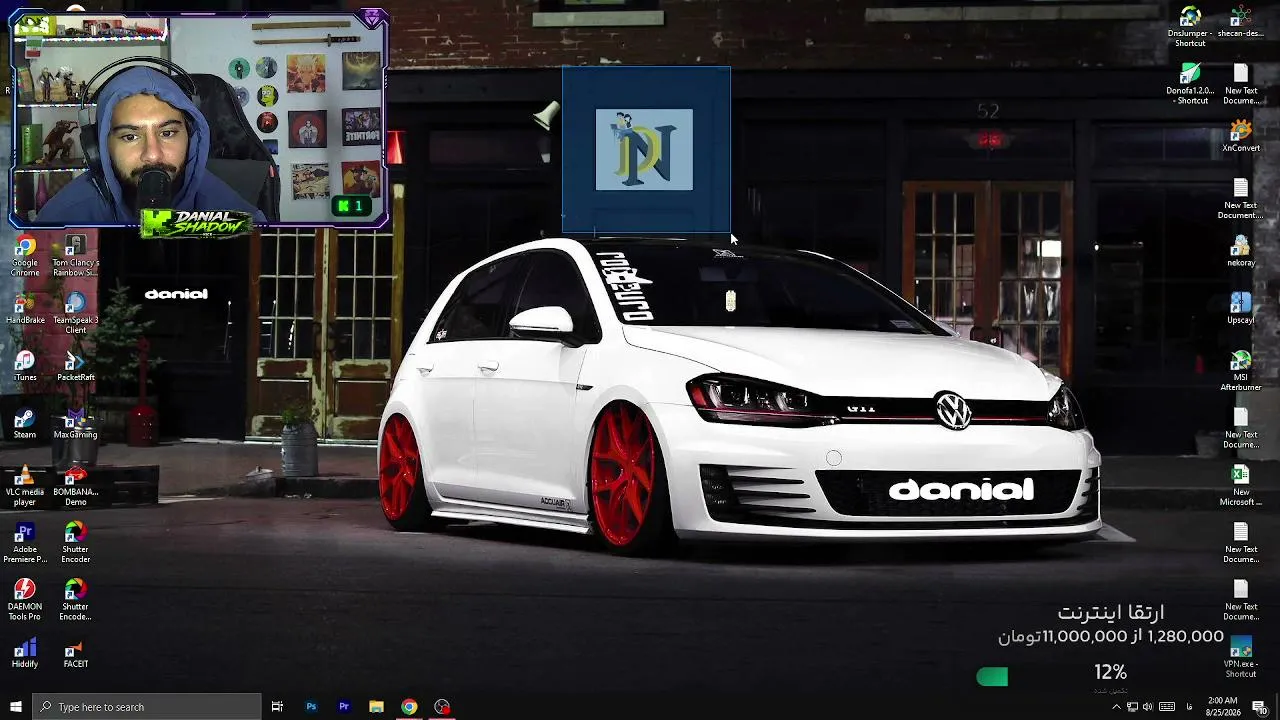Select the VPN.exe shortcut on the desktop
Viewport: 1280px width, 720px height.
tap(1241, 657)
